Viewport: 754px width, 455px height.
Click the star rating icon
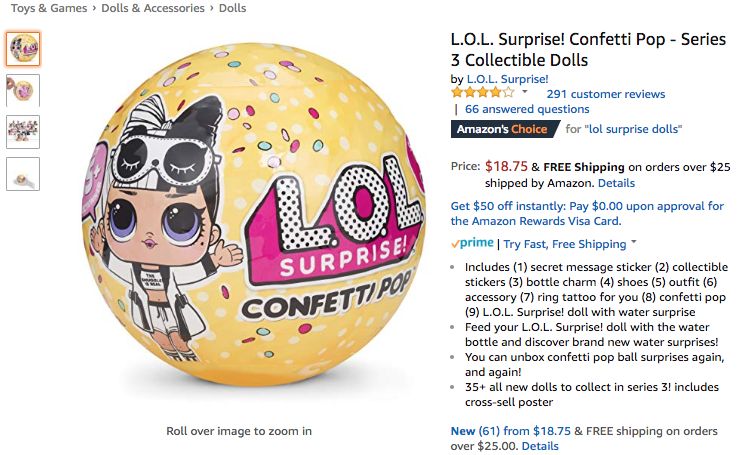tap(482, 93)
